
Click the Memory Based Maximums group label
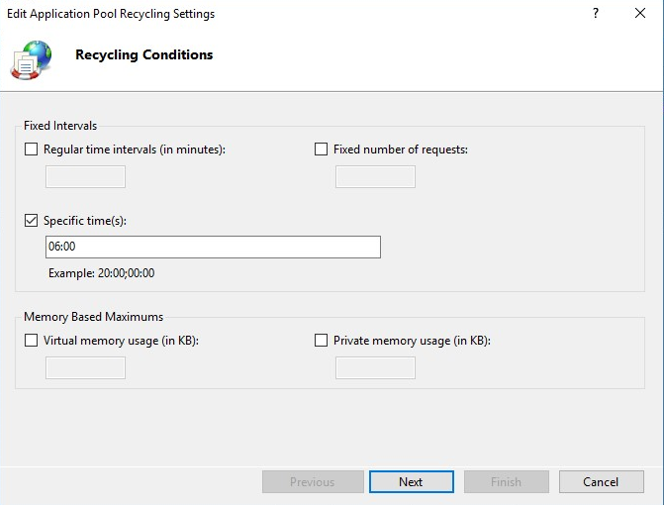coord(93,317)
